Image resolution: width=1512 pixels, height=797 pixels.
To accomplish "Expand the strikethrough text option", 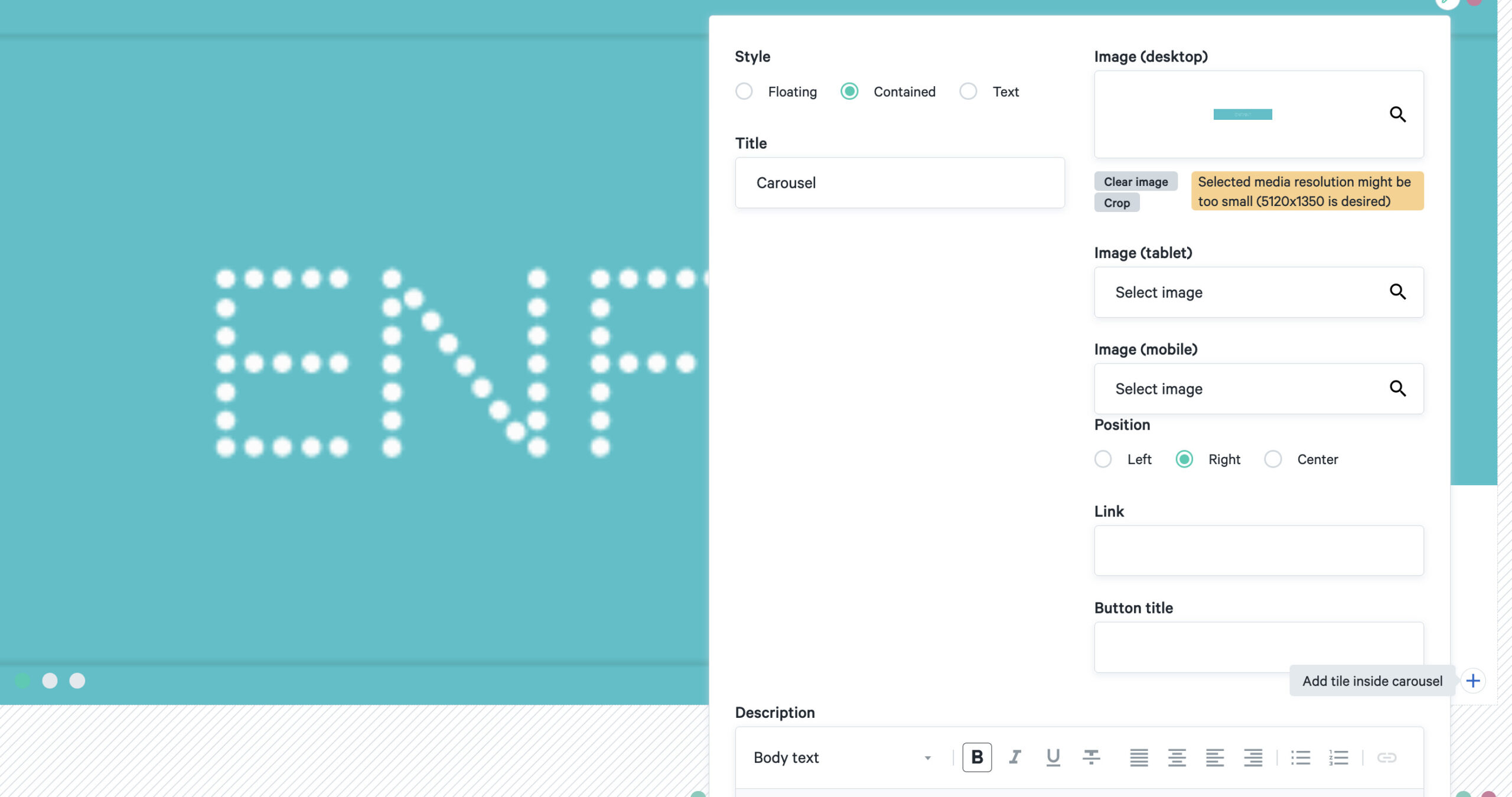I will coord(1092,757).
